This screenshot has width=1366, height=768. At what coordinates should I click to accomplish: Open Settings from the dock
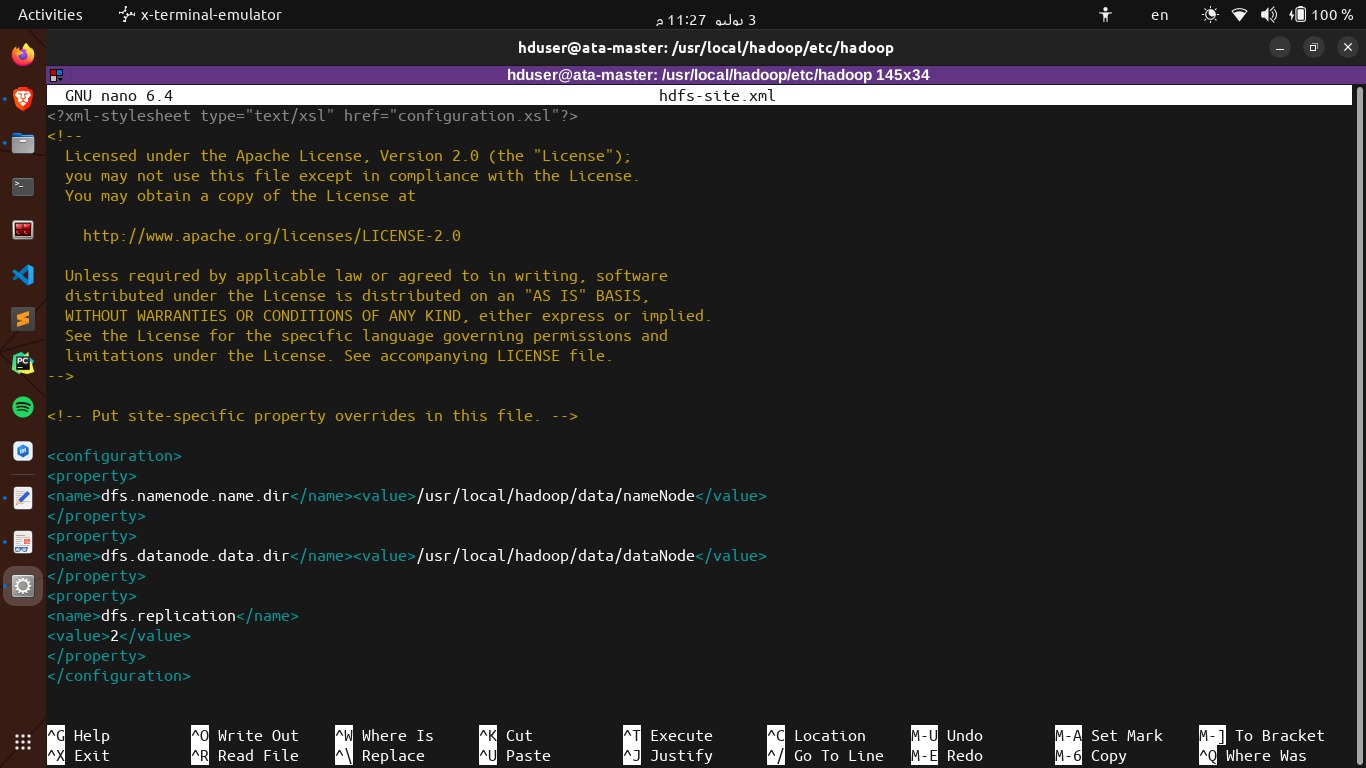point(23,586)
